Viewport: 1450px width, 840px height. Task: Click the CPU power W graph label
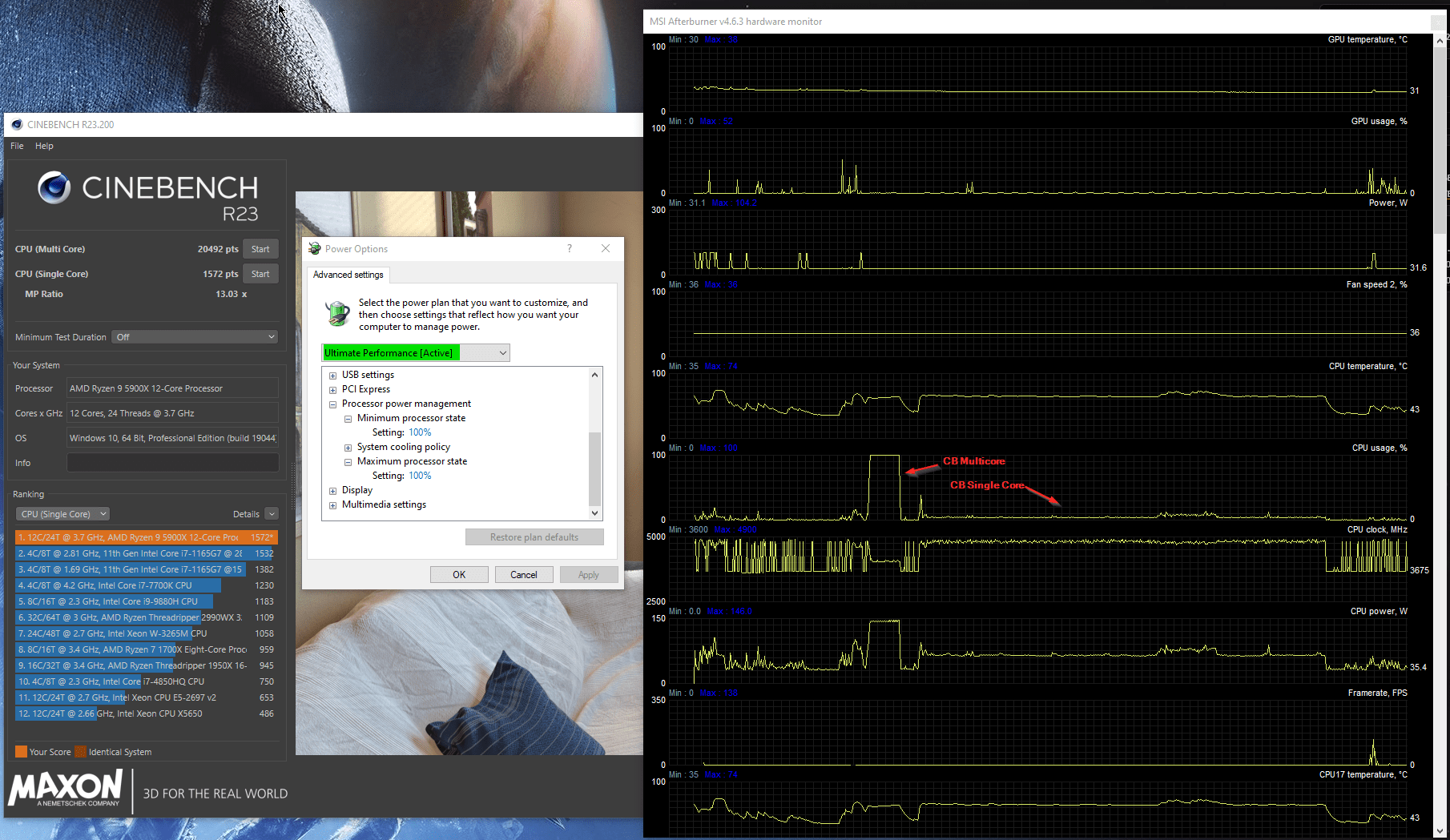1379,611
